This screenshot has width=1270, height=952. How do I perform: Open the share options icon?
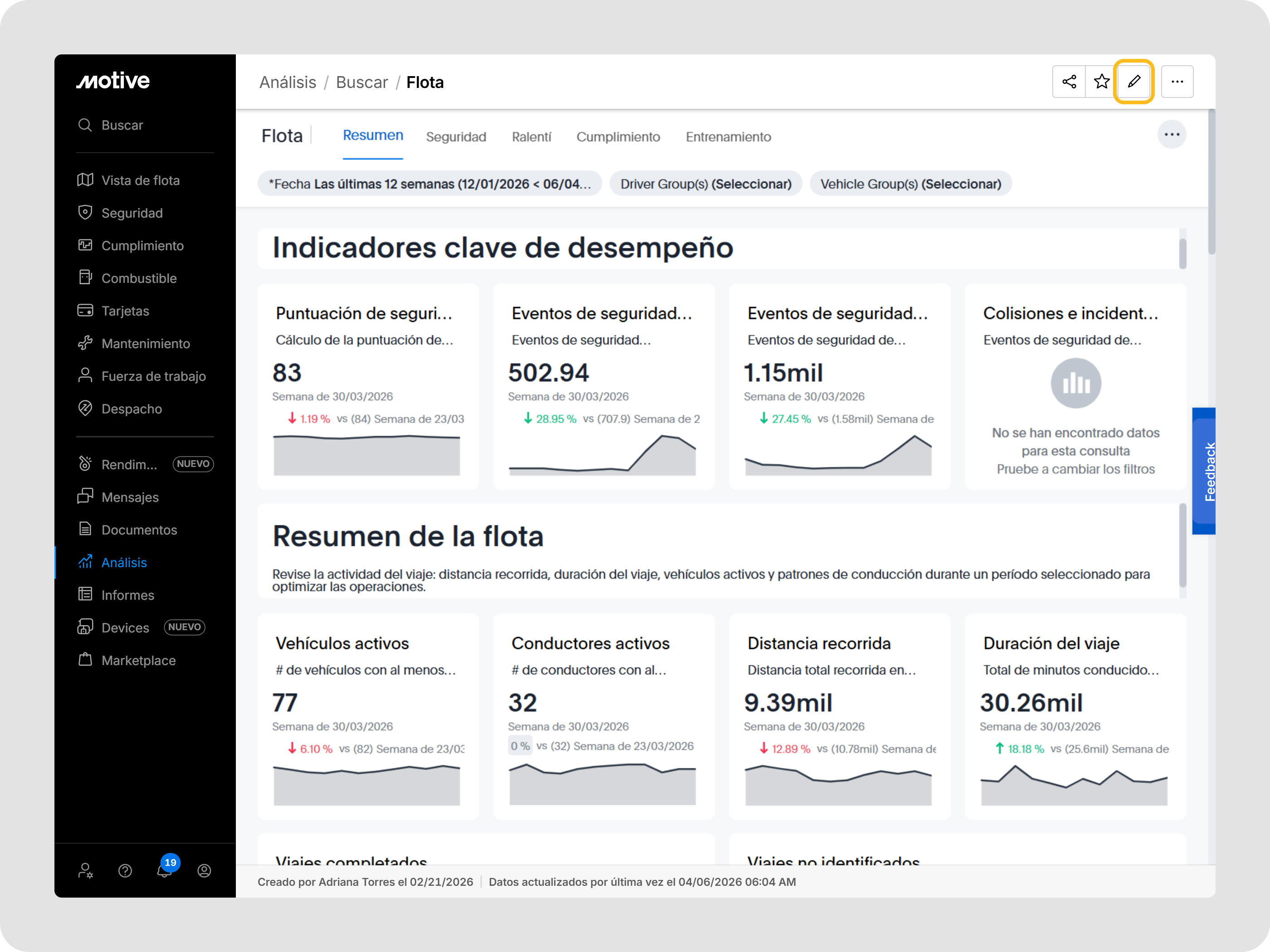pos(1069,82)
